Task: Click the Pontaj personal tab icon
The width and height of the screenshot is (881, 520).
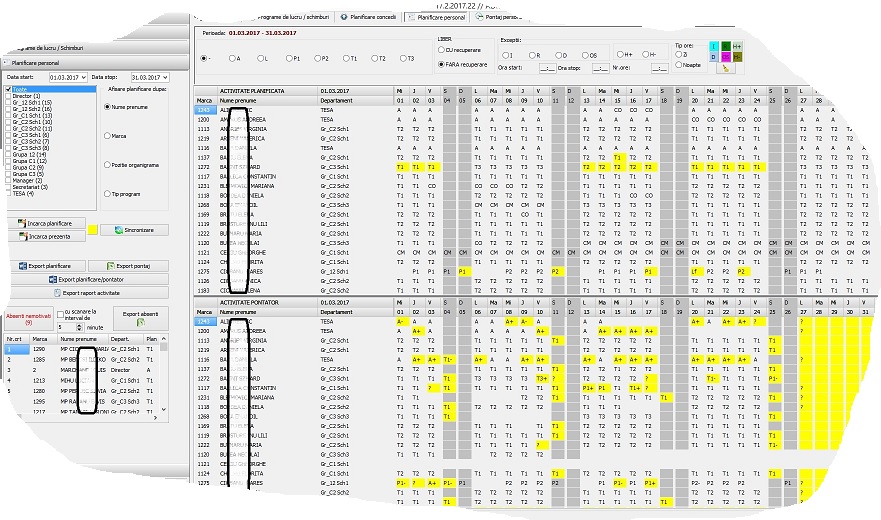Action: 479,17
